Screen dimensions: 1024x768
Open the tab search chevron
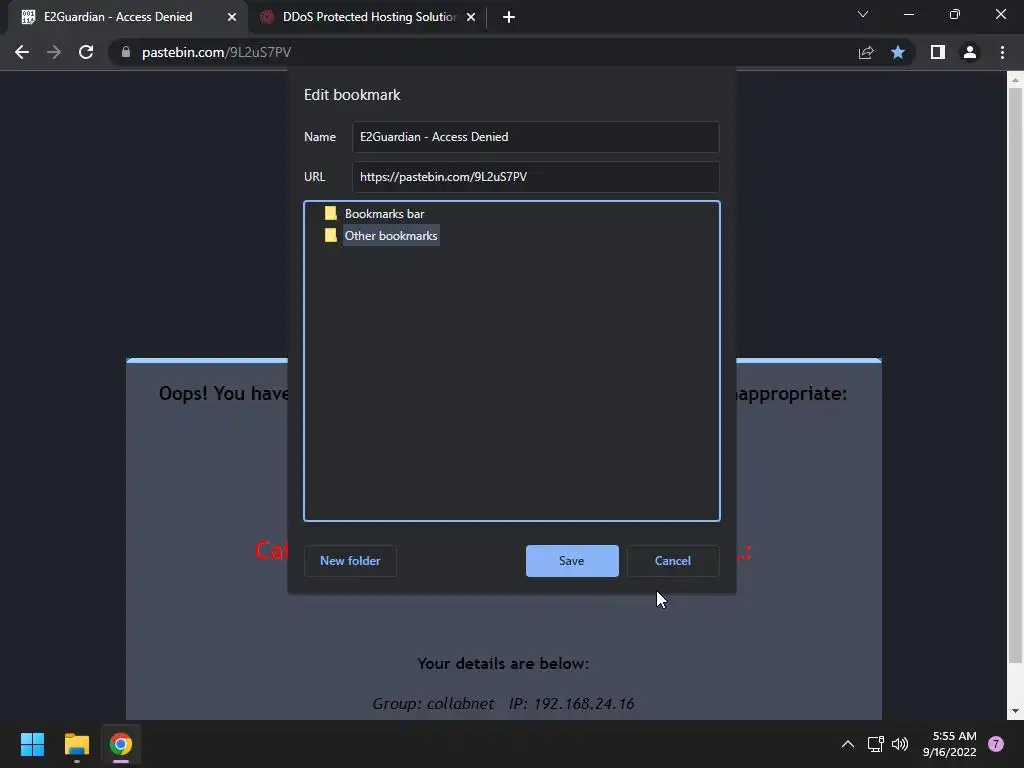863,14
